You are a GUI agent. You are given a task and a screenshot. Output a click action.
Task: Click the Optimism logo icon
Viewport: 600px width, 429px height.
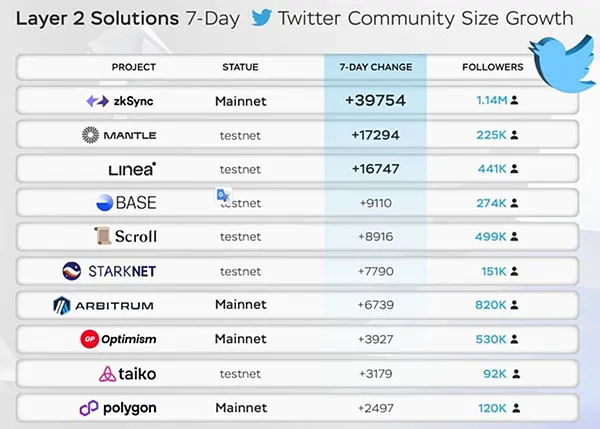[88, 339]
